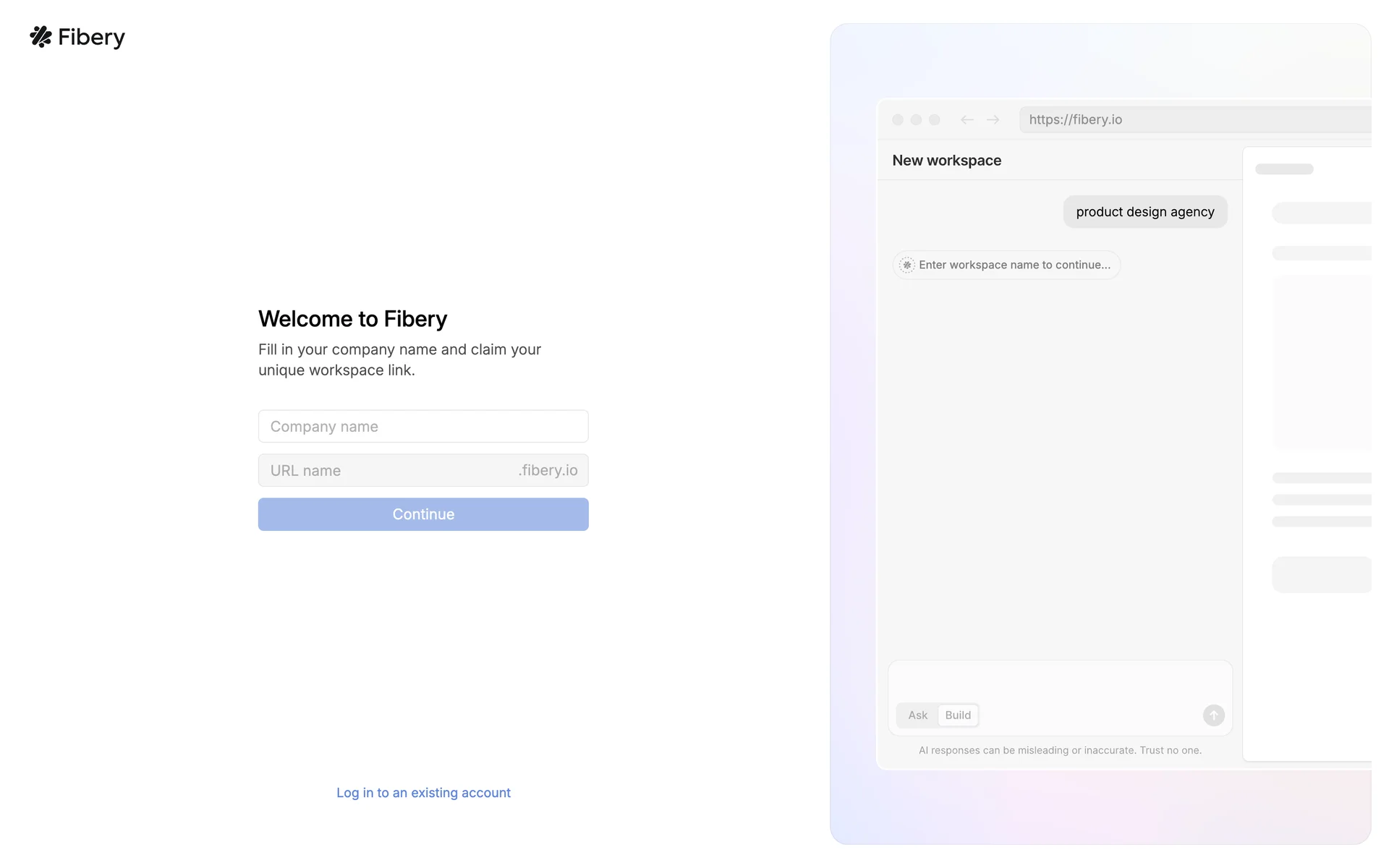
Task: Click the Fibery logo icon
Action: click(41, 37)
